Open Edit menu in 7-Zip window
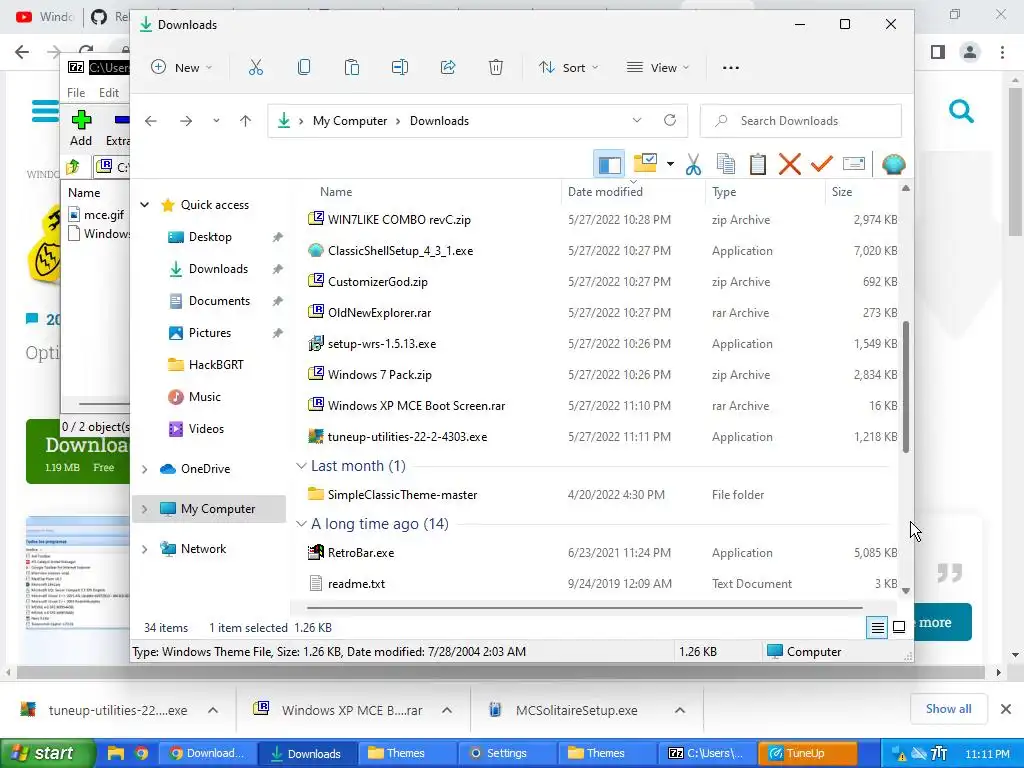The image size is (1024, 768). pyautogui.click(x=108, y=93)
